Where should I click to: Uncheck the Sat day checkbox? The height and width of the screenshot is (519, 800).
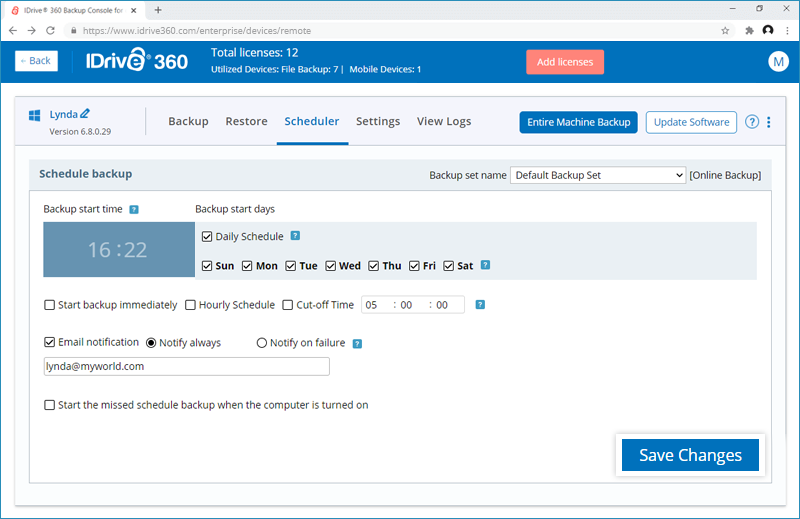(x=448, y=266)
